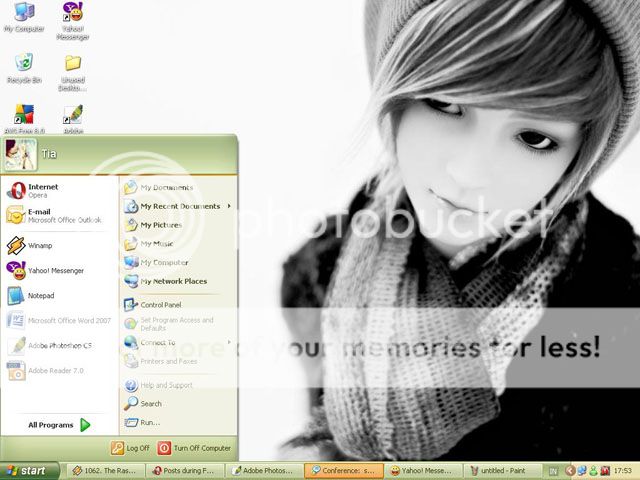Expand All Programs list
Viewport: 640px width, 480px height.
60,425
